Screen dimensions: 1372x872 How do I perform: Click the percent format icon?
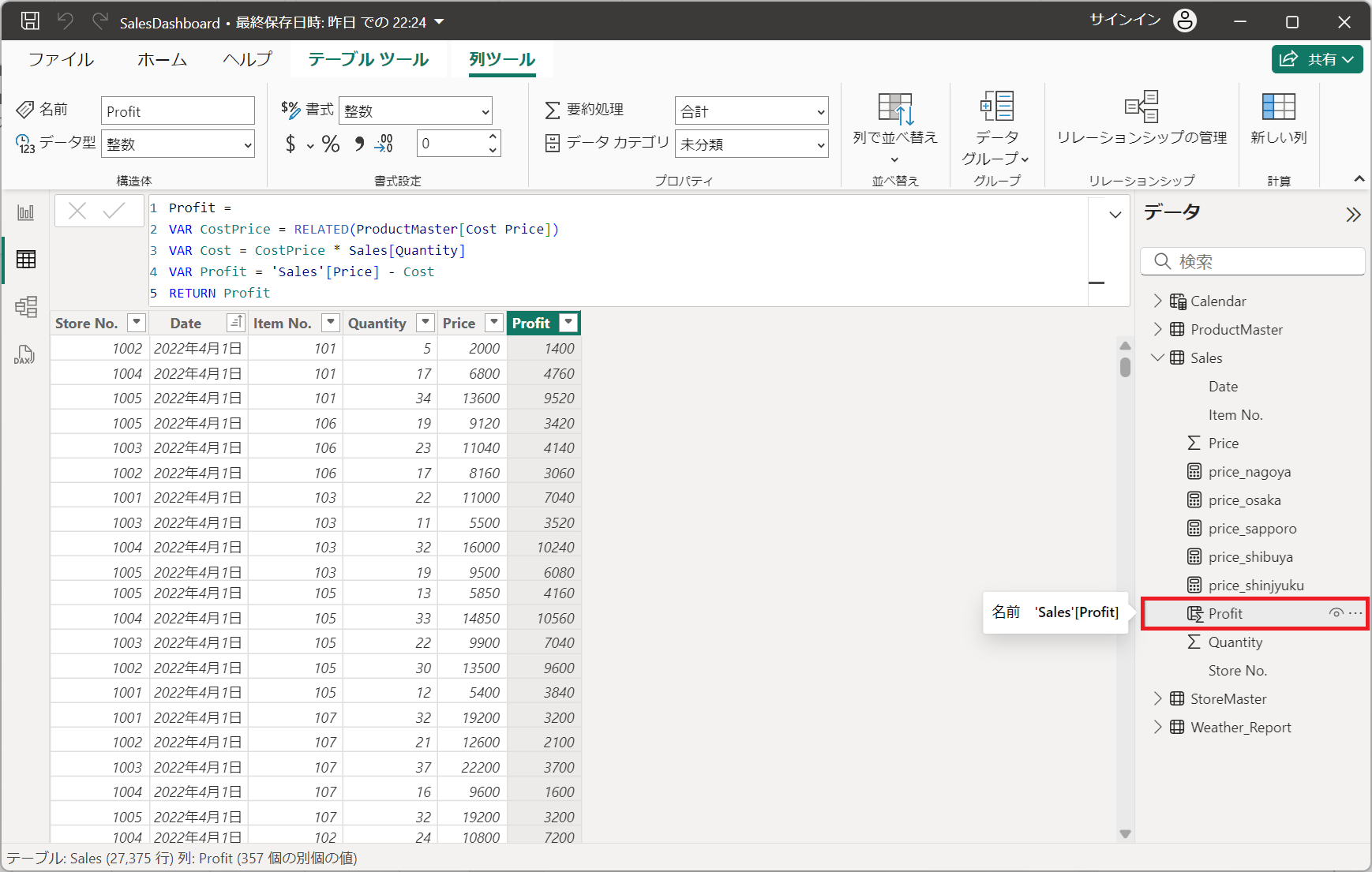pyautogui.click(x=331, y=144)
